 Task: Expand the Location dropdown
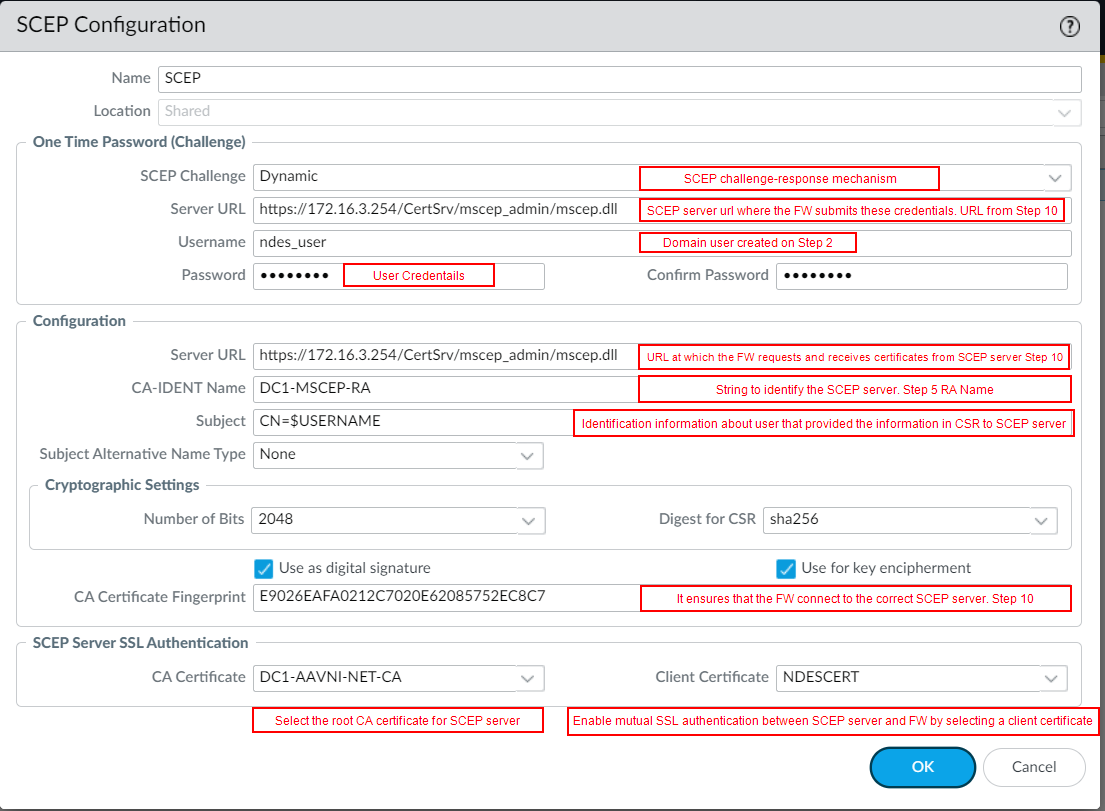(1064, 112)
